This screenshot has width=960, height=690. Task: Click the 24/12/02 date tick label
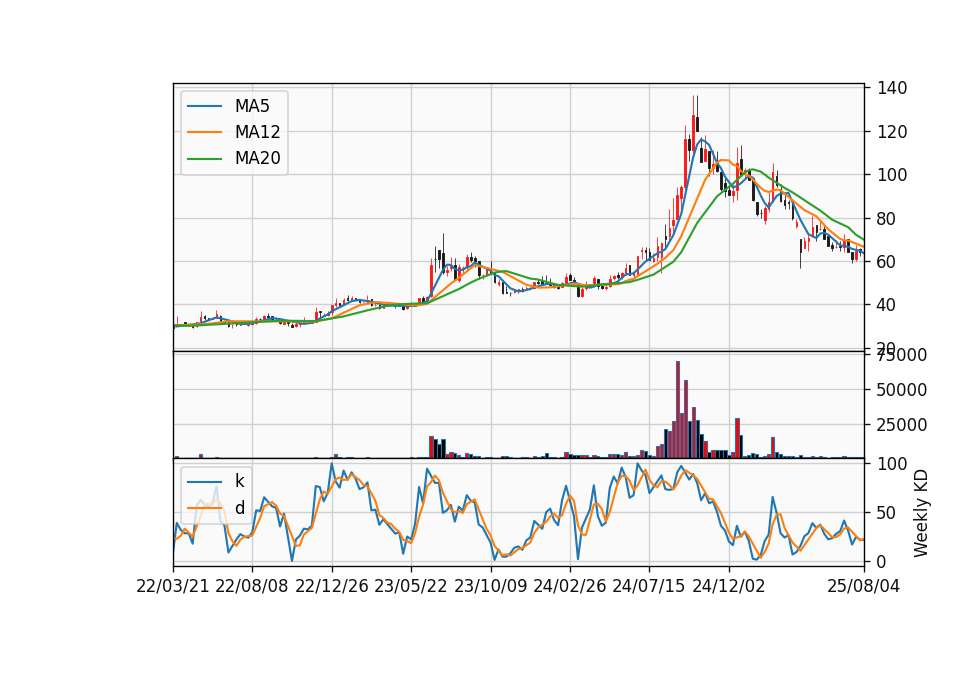(x=729, y=586)
